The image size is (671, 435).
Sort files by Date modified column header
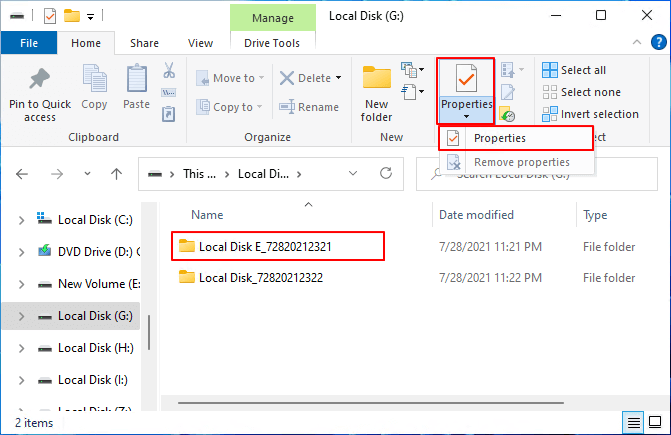tap(475, 215)
